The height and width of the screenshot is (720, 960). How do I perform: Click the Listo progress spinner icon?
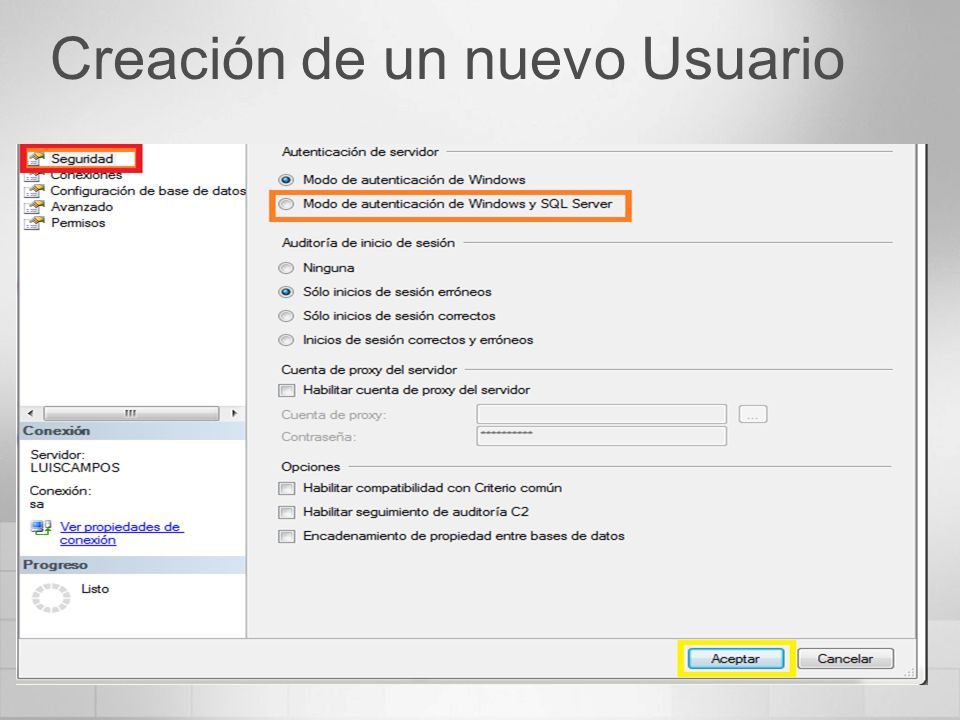[x=51, y=598]
